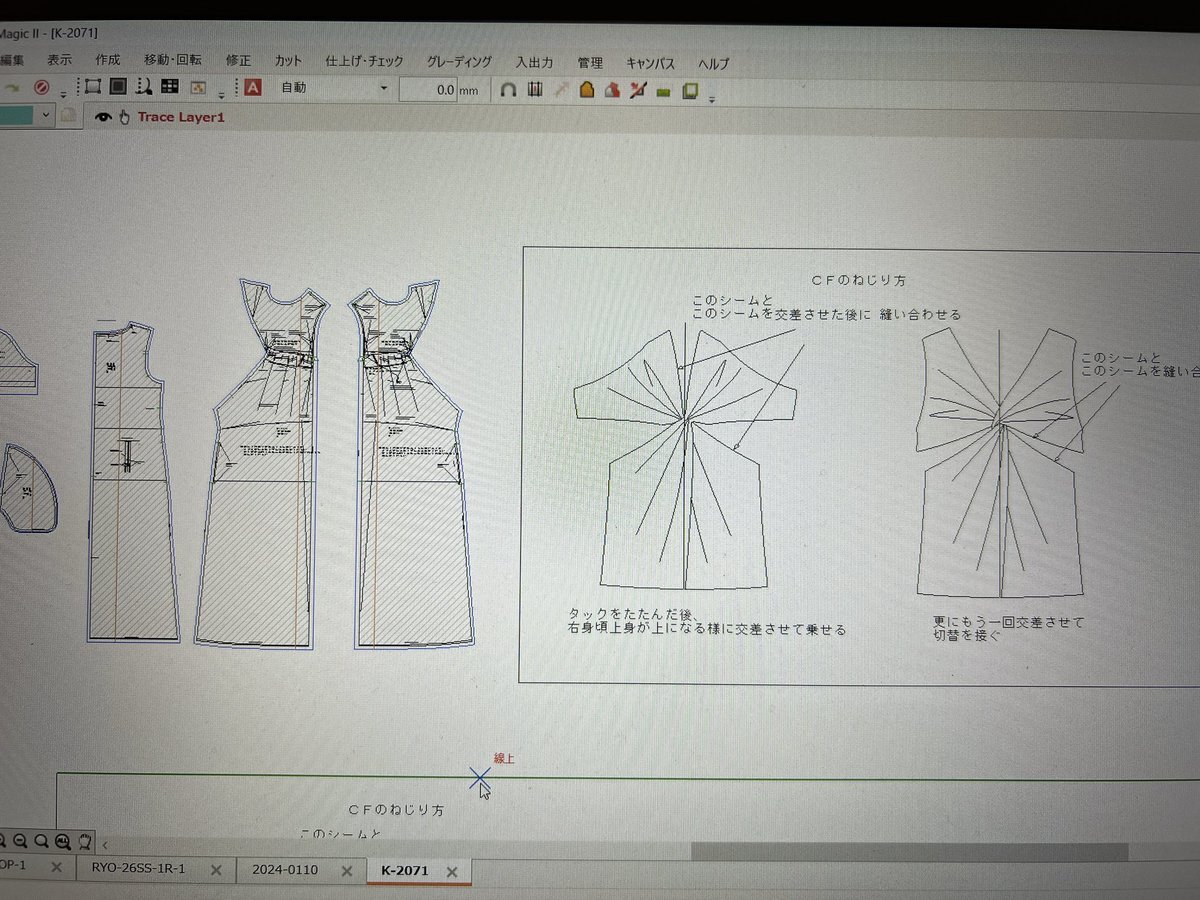1200x900 pixels.
Task: Open the カット menu
Action: (x=288, y=61)
